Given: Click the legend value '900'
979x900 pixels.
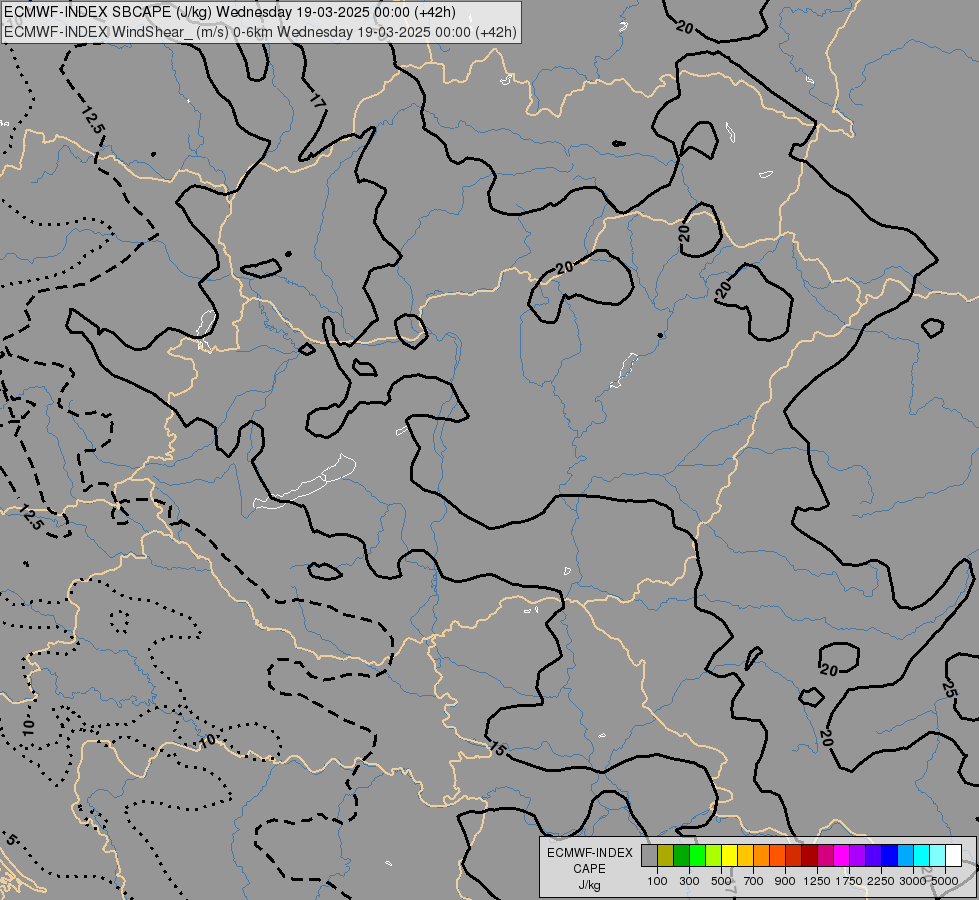Looking at the screenshot, I should pyautogui.click(x=785, y=881).
